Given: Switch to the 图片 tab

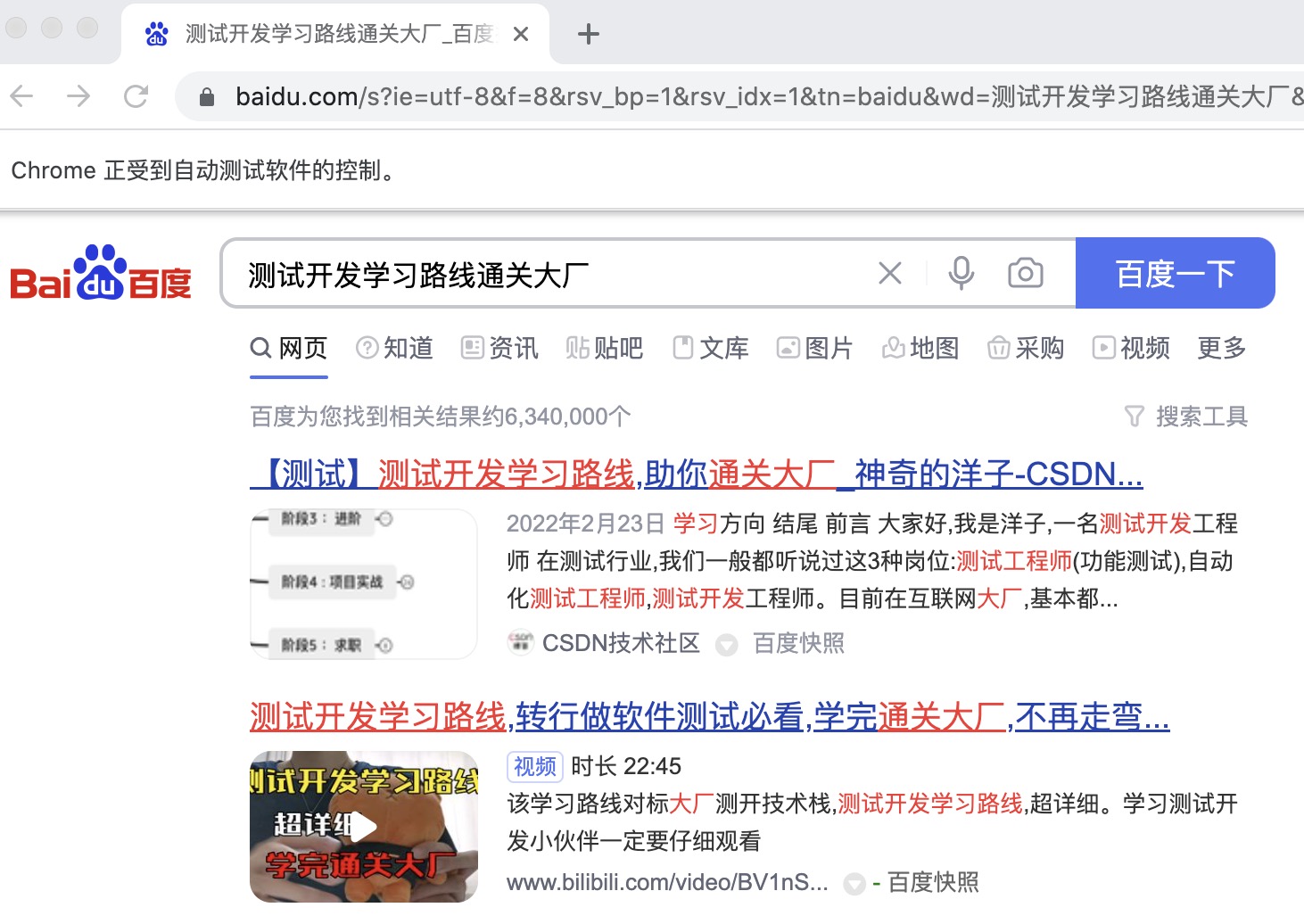Looking at the screenshot, I should tap(815, 348).
